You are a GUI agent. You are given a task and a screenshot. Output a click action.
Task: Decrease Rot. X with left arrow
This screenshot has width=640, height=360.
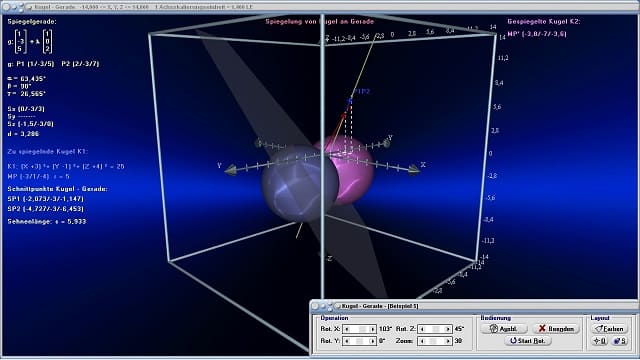[x=347, y=329]
